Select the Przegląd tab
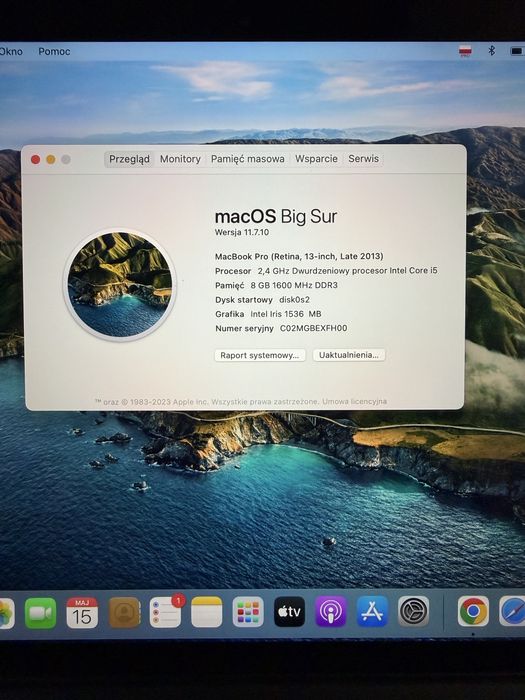 129,159
